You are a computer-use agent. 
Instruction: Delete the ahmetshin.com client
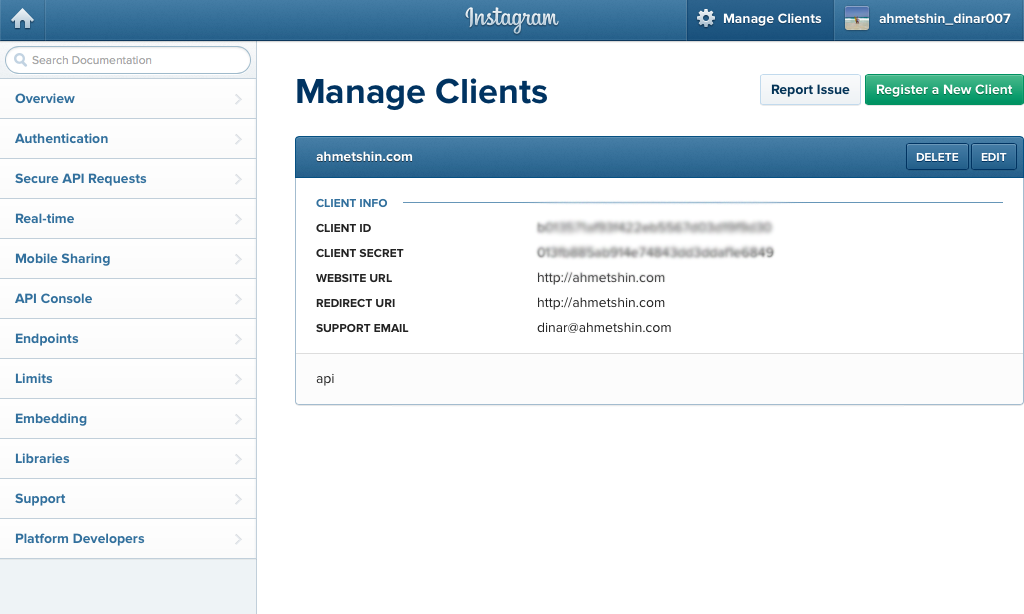coord(937,157)
